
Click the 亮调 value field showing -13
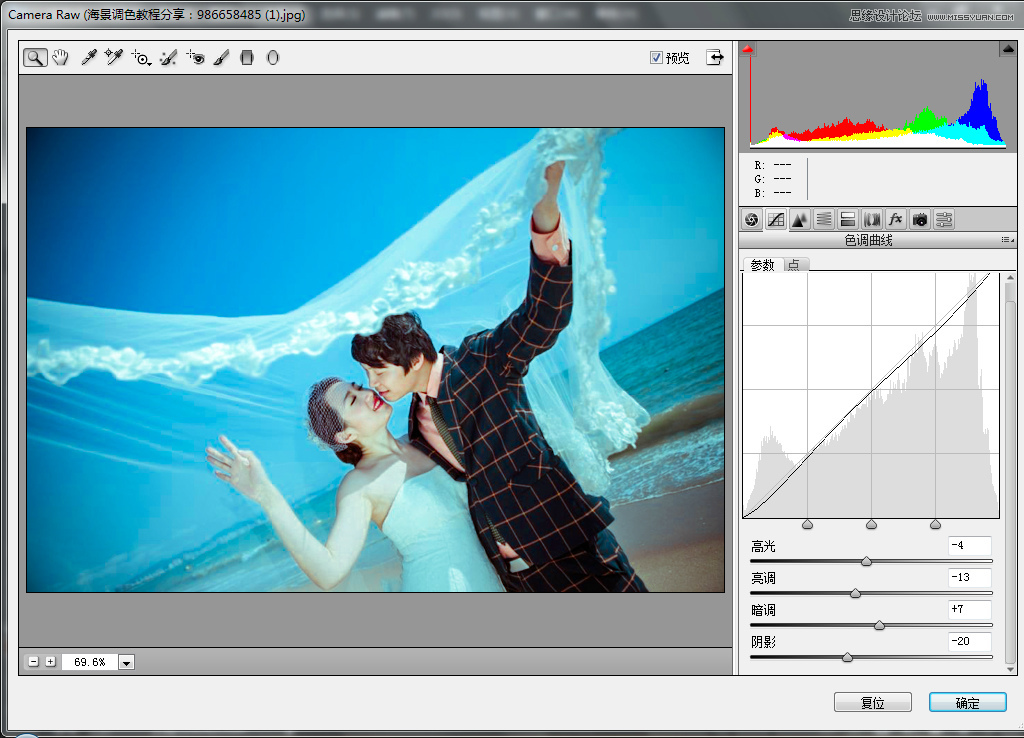tap(970, 577)
